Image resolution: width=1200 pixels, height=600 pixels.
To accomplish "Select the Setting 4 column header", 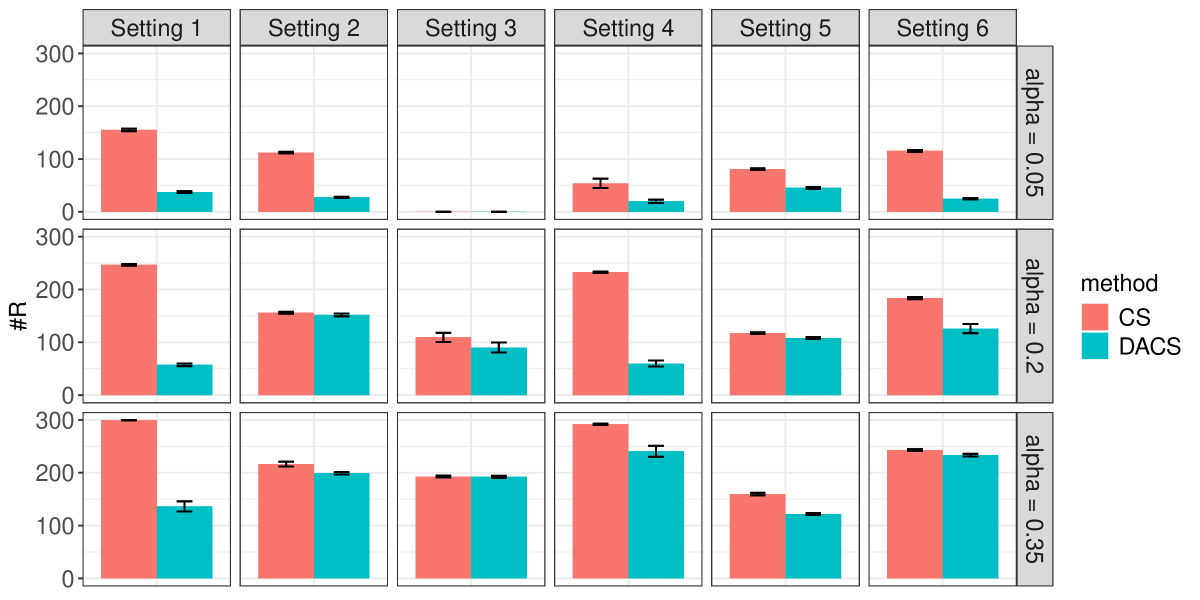I will pos(628,28).
